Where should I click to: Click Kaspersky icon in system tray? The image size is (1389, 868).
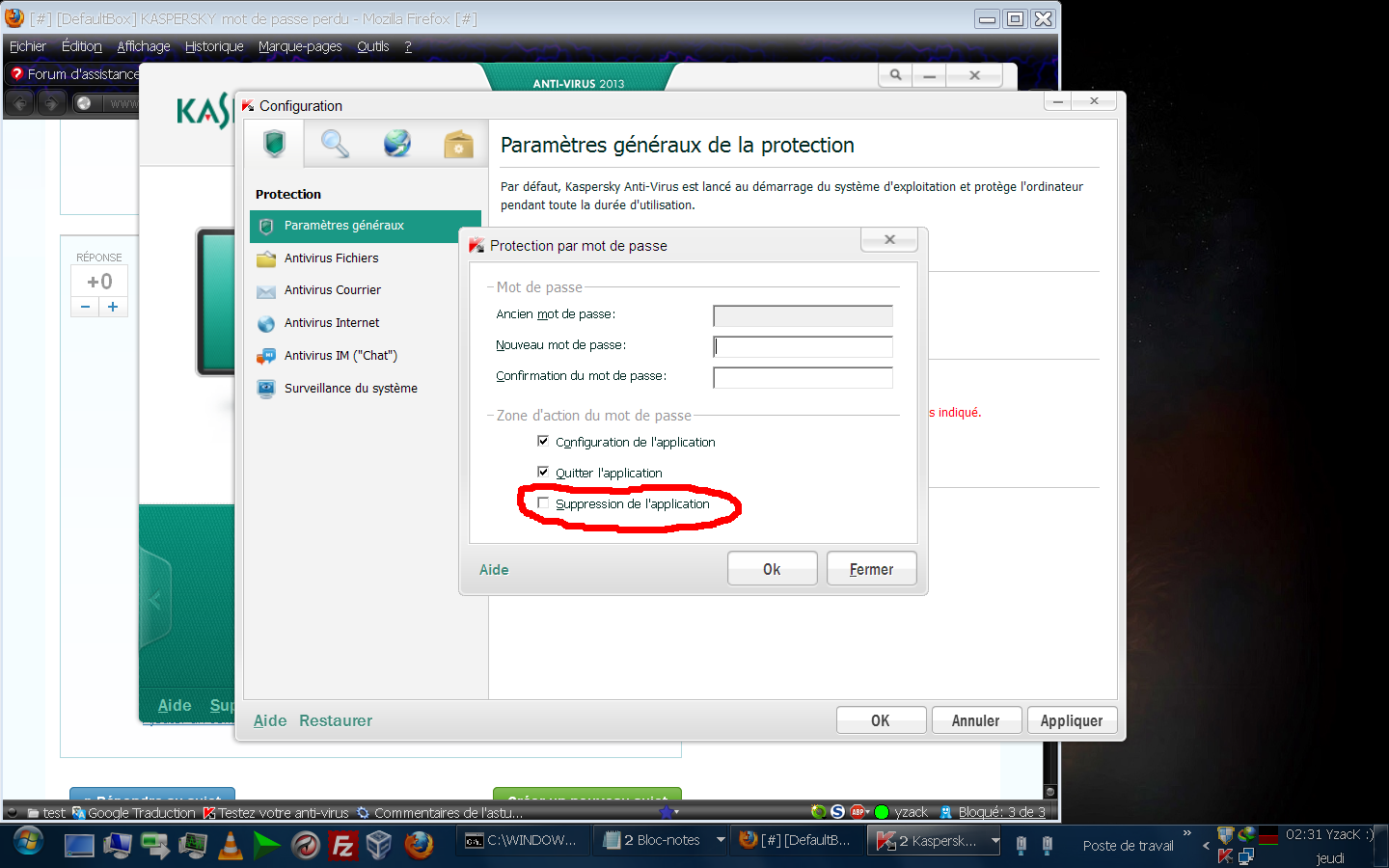coord(1225,855)
